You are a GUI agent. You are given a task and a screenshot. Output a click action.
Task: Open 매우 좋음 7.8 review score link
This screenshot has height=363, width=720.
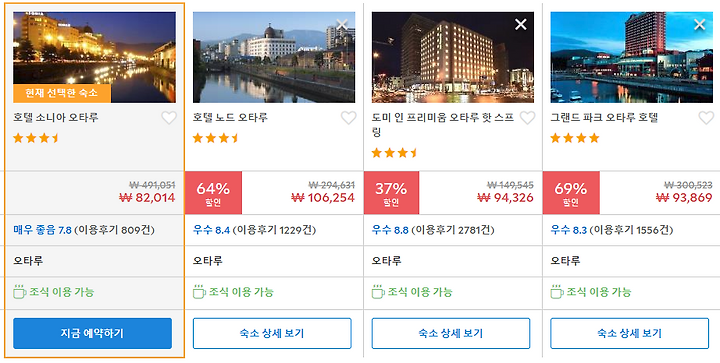pos(42,230)
